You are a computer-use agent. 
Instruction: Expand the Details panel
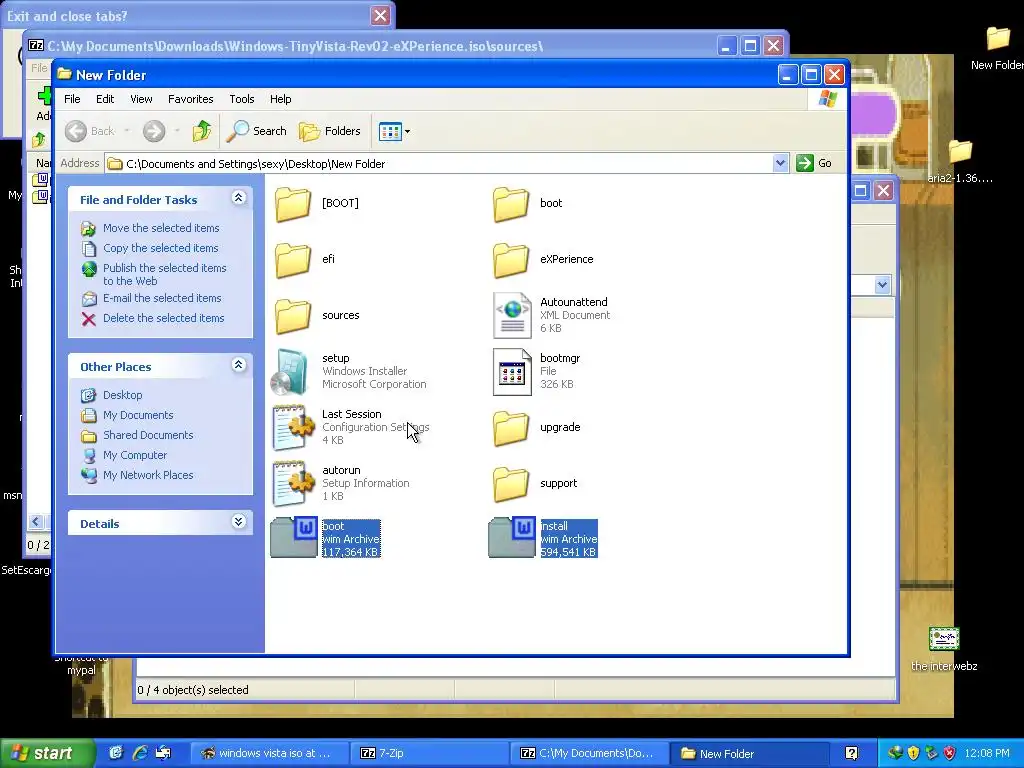click(238, 522)
